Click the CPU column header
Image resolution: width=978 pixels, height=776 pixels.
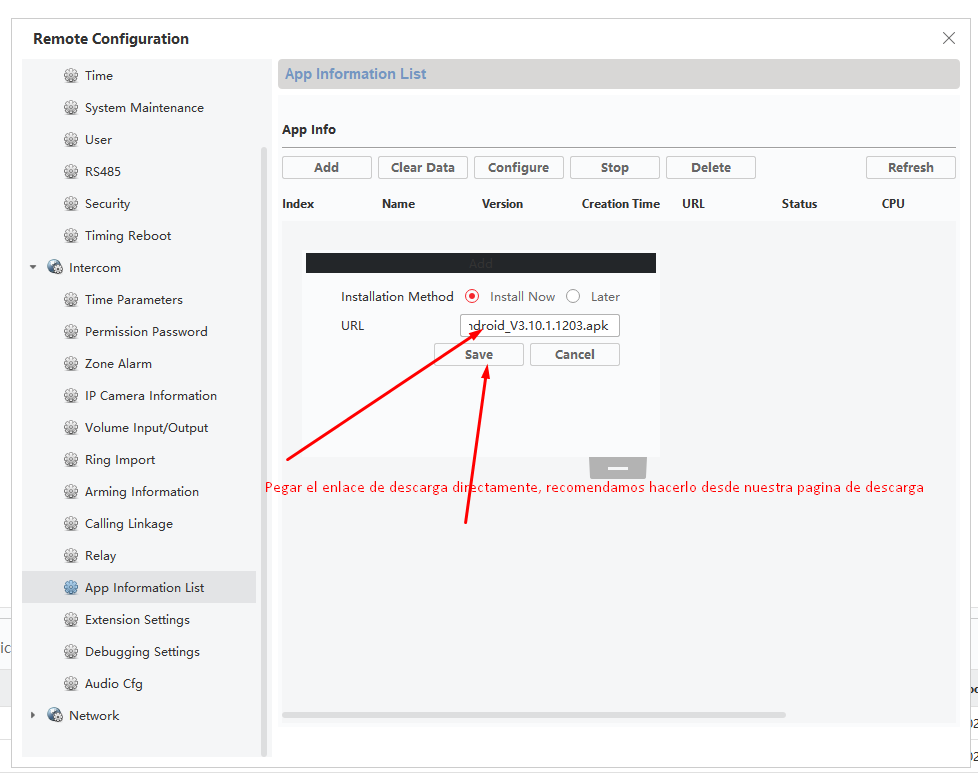click(893, 203)
